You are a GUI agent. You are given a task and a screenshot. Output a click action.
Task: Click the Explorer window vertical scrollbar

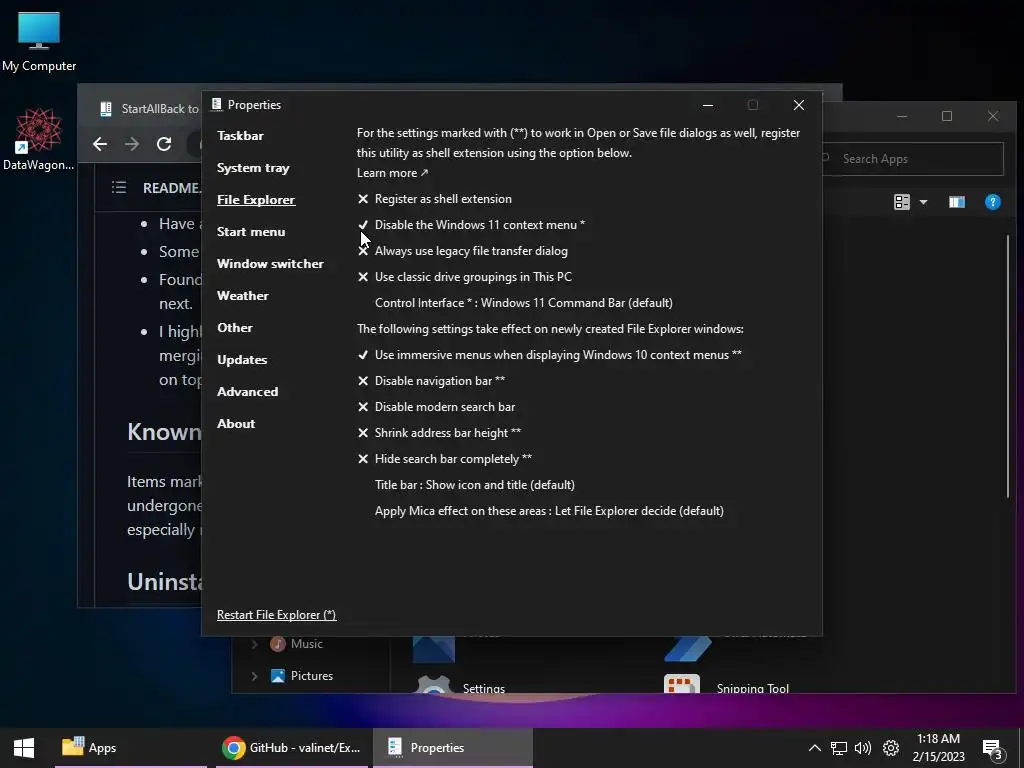point(1008,366)
